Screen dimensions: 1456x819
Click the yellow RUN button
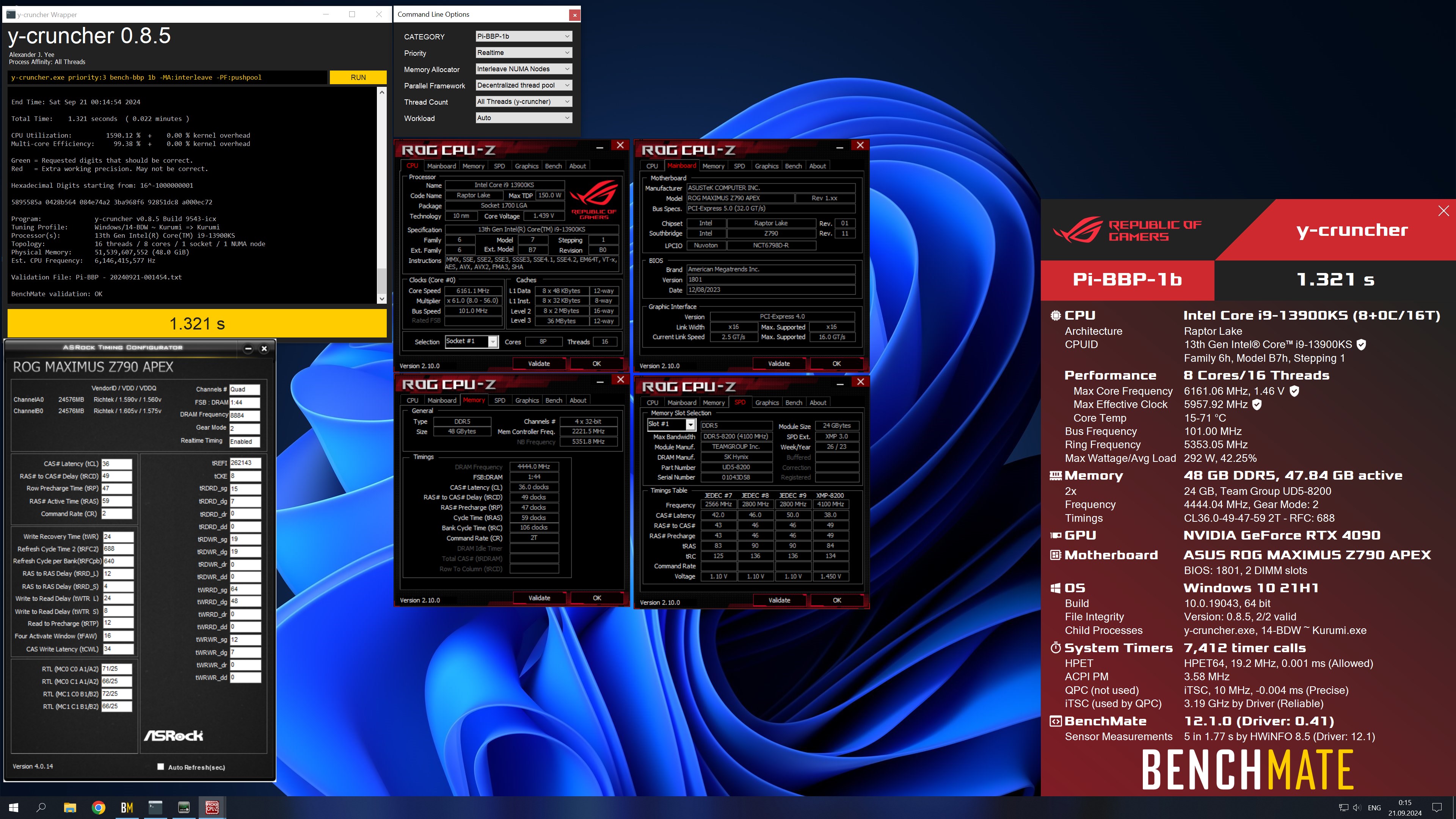tap(358, 77)
